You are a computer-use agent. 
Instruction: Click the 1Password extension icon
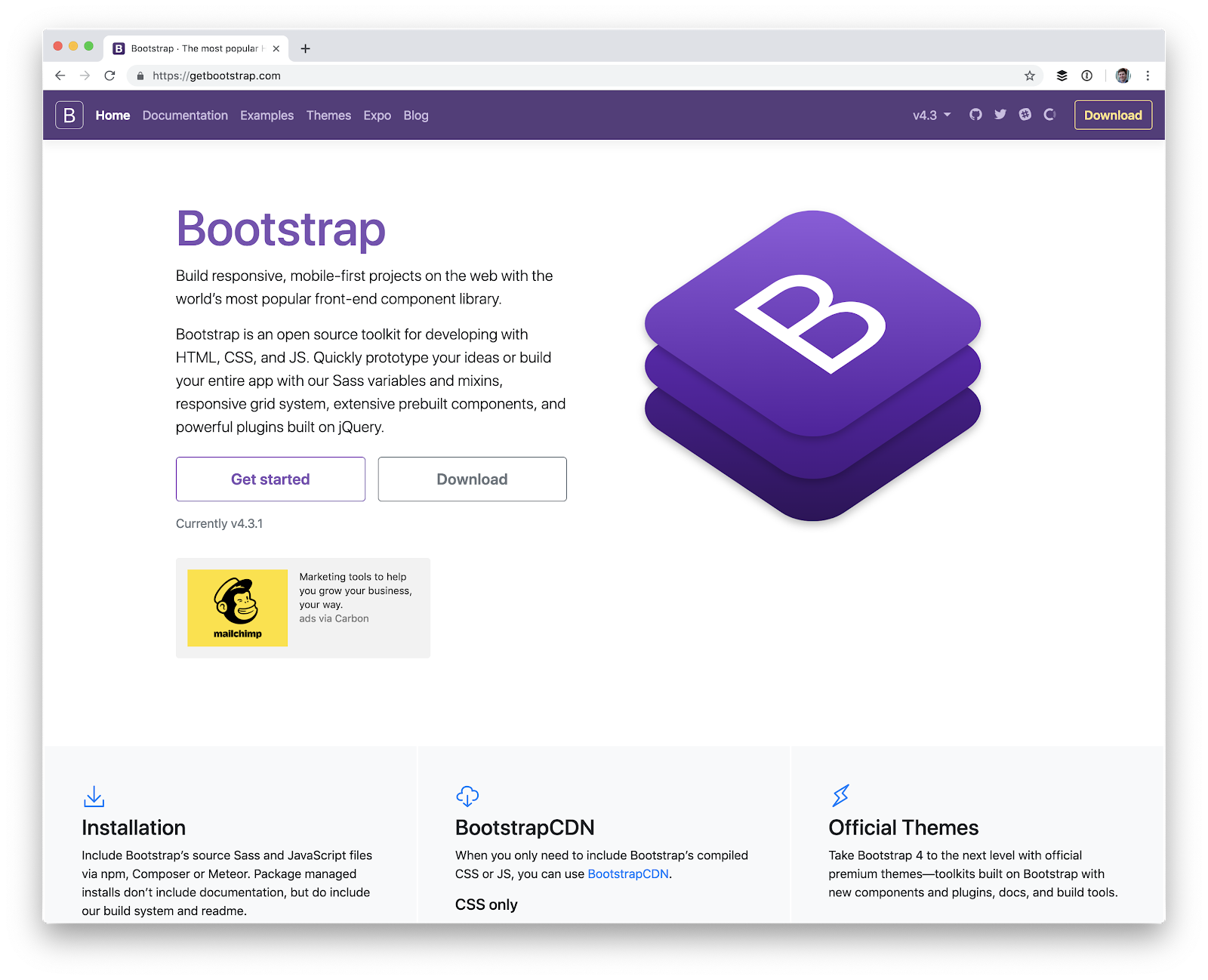[1086, 76]
